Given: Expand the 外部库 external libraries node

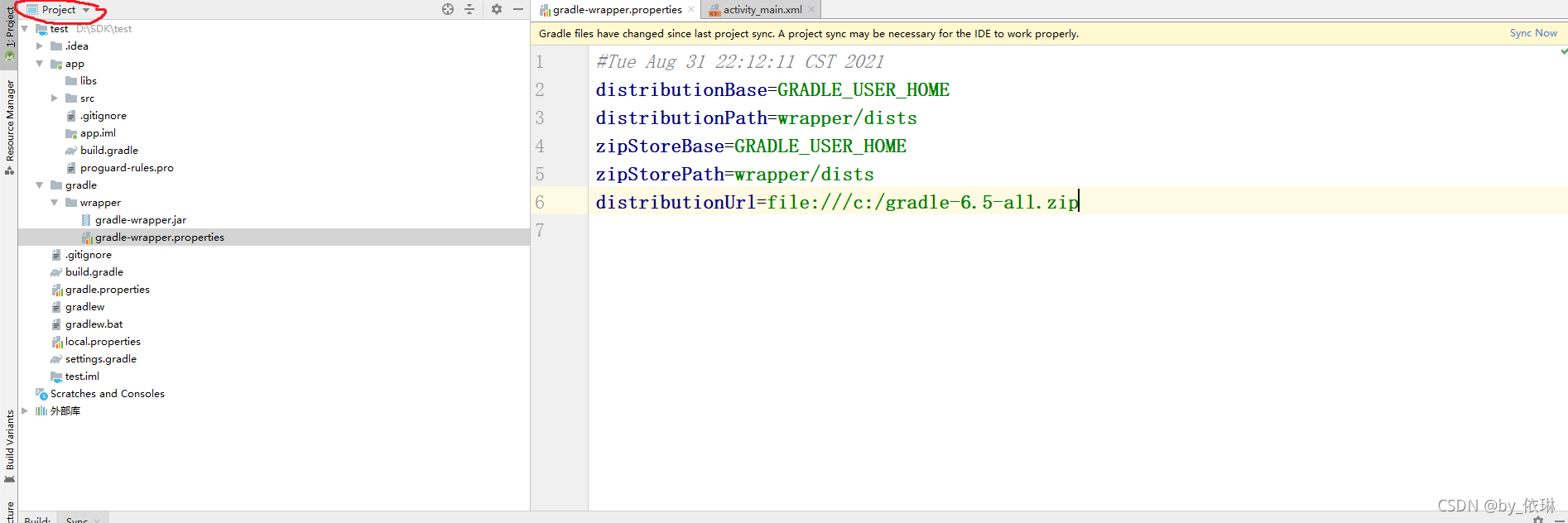Looking at the screenshot, I should tap(25, 411).
